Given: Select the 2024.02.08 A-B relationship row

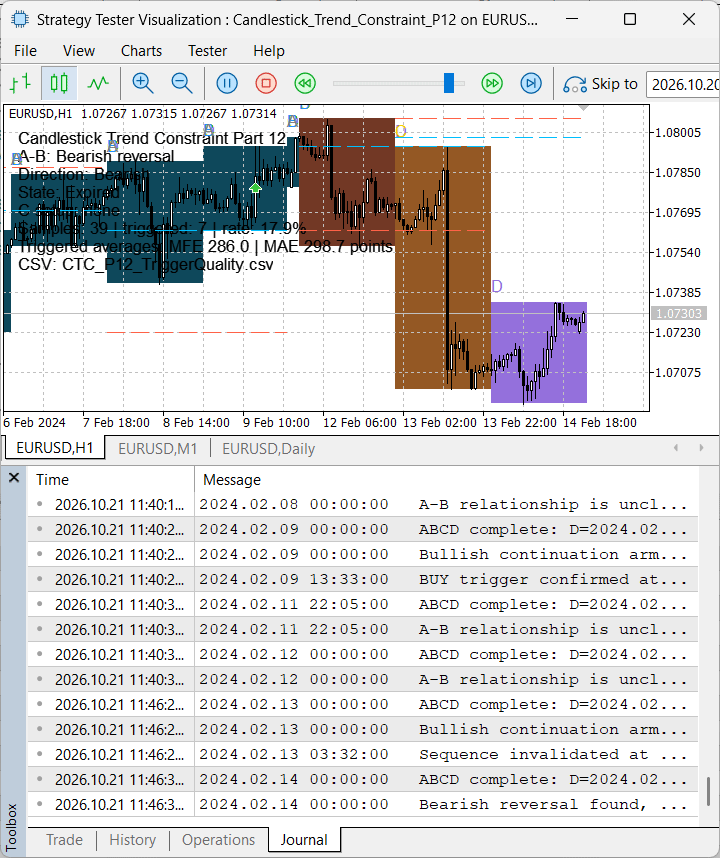Looking at the screenshot, I should point(363,504).
